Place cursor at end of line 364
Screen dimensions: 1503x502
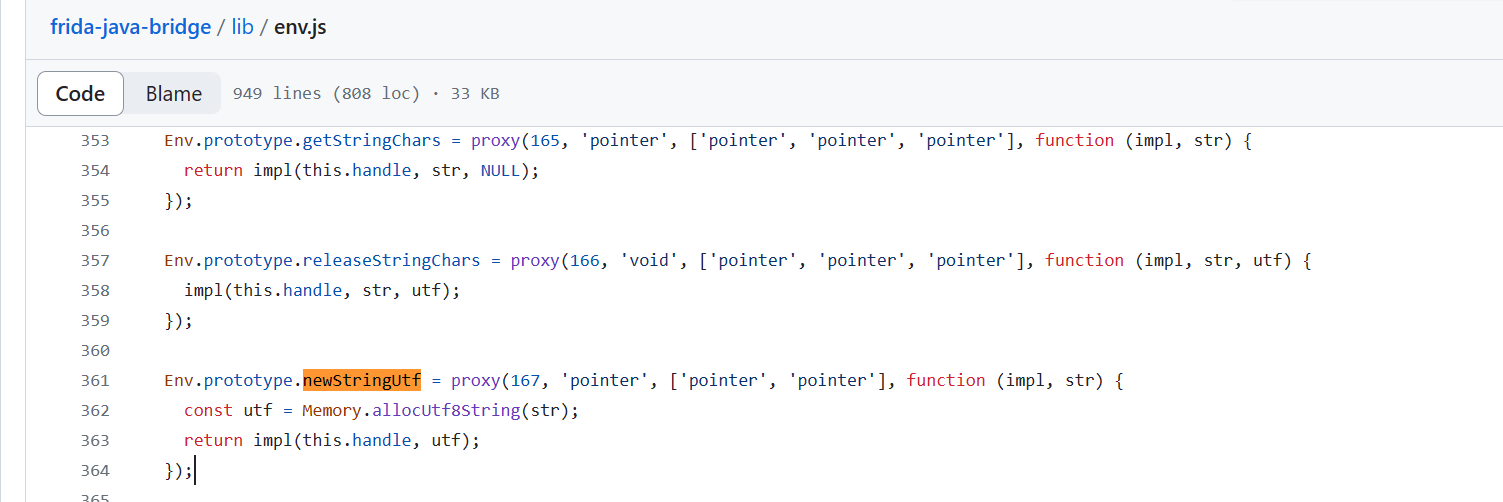(x=194, y=471)
